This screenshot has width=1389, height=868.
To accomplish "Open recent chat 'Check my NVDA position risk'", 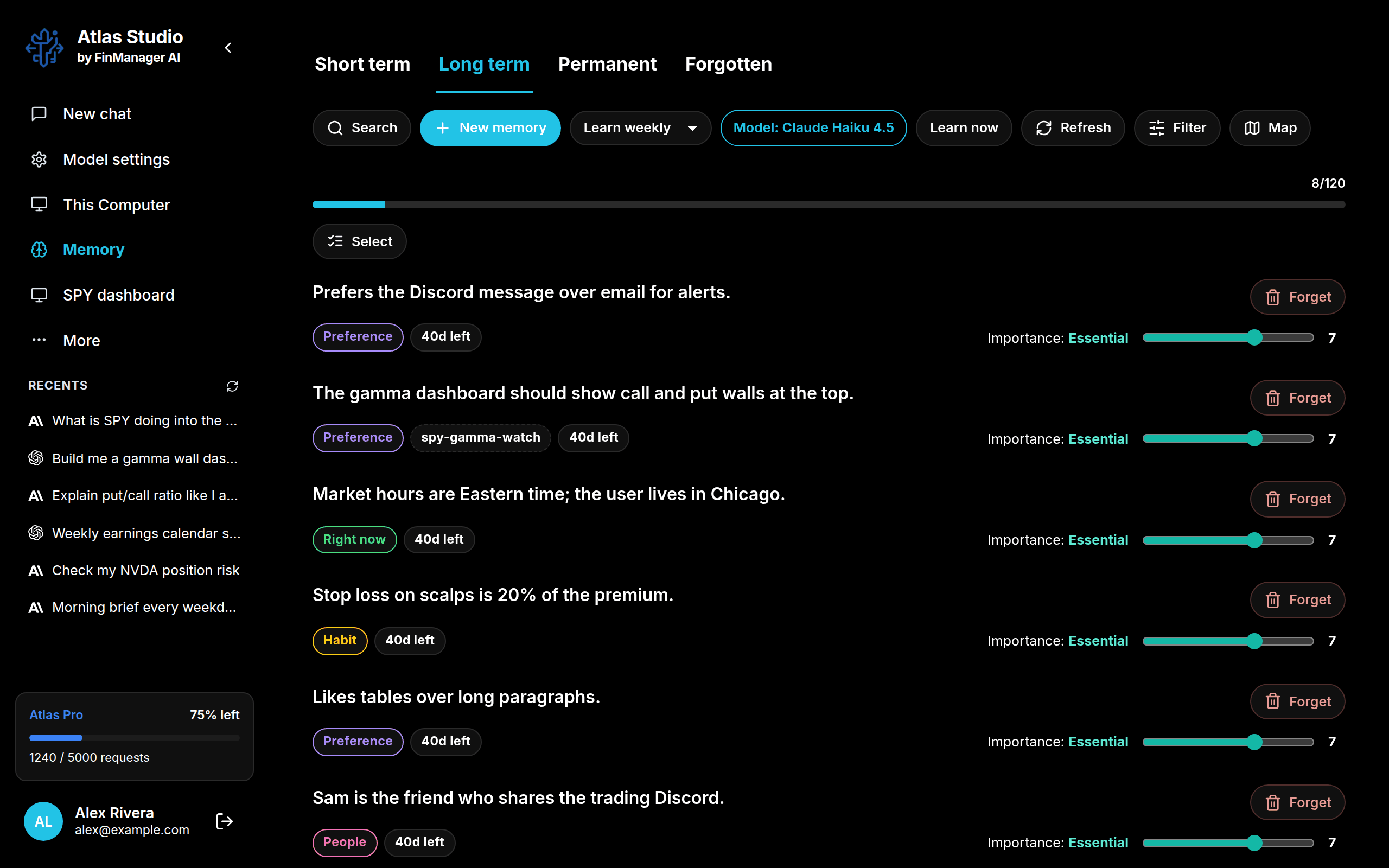I will click(135, 570).
